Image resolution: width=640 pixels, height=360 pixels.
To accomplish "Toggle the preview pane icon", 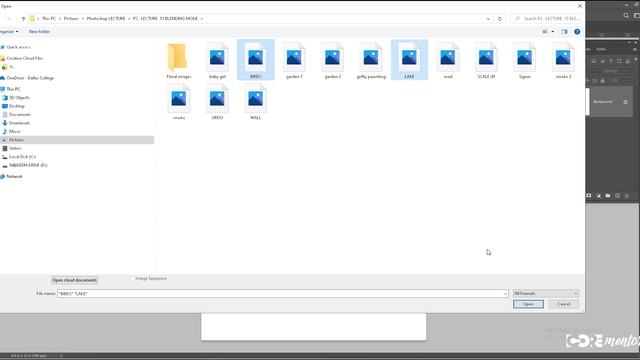I will tap(564, 31).
